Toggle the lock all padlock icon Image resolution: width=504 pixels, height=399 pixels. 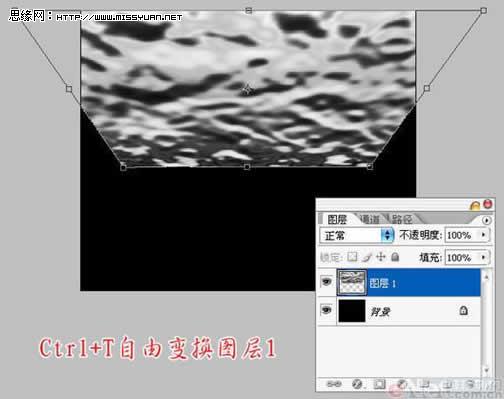(395, 257)
